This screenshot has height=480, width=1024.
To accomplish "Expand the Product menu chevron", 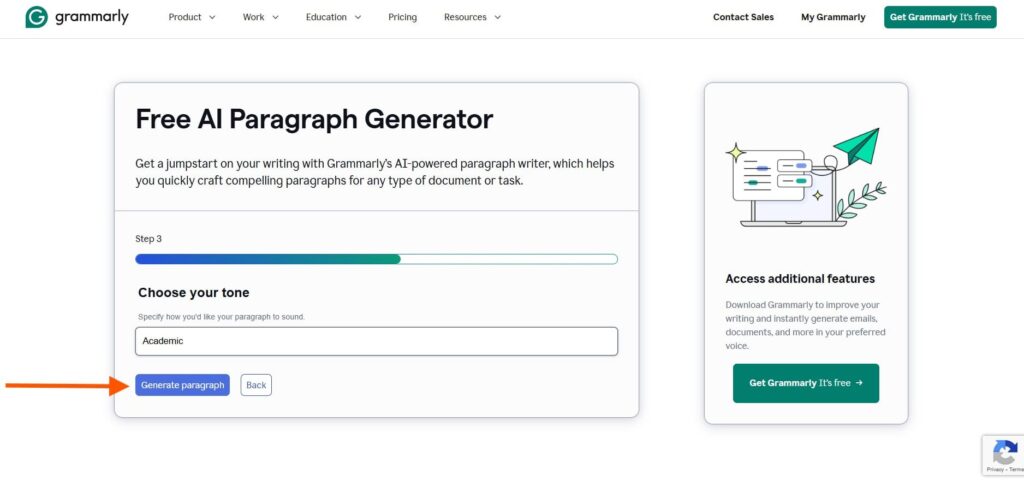I will pos(212,18).
